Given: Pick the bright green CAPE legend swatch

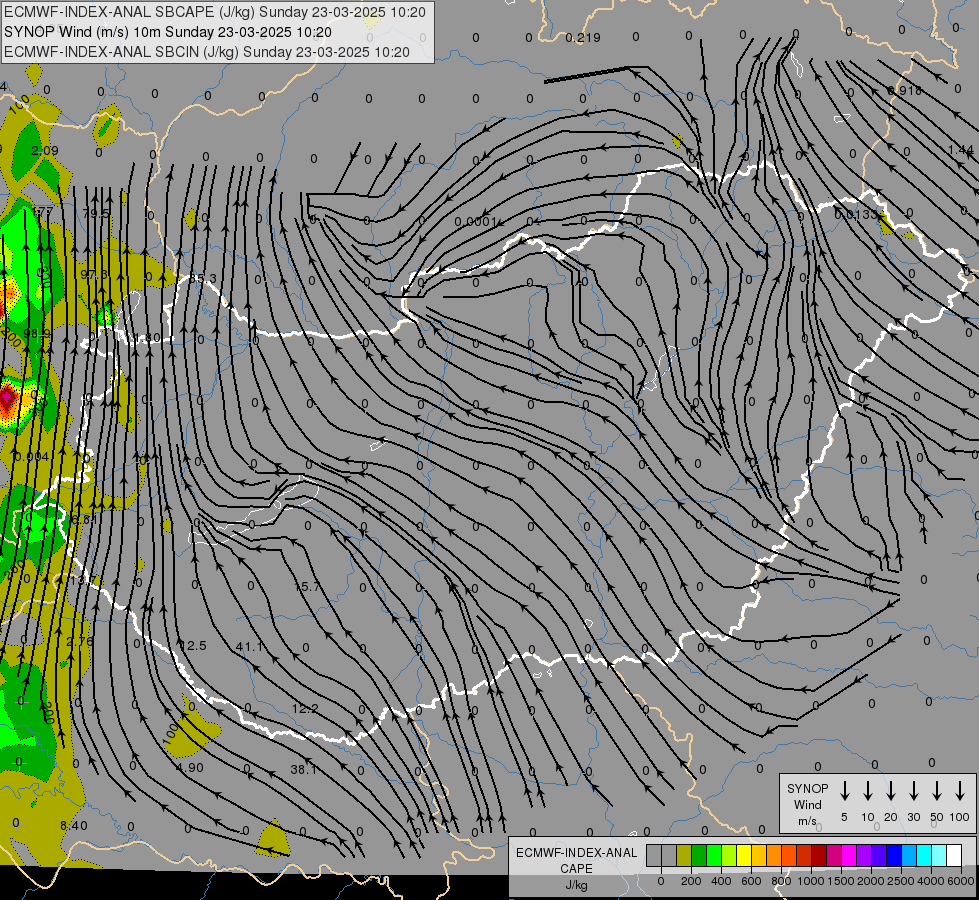Looking at the screenshot, I should click(714, 855).
